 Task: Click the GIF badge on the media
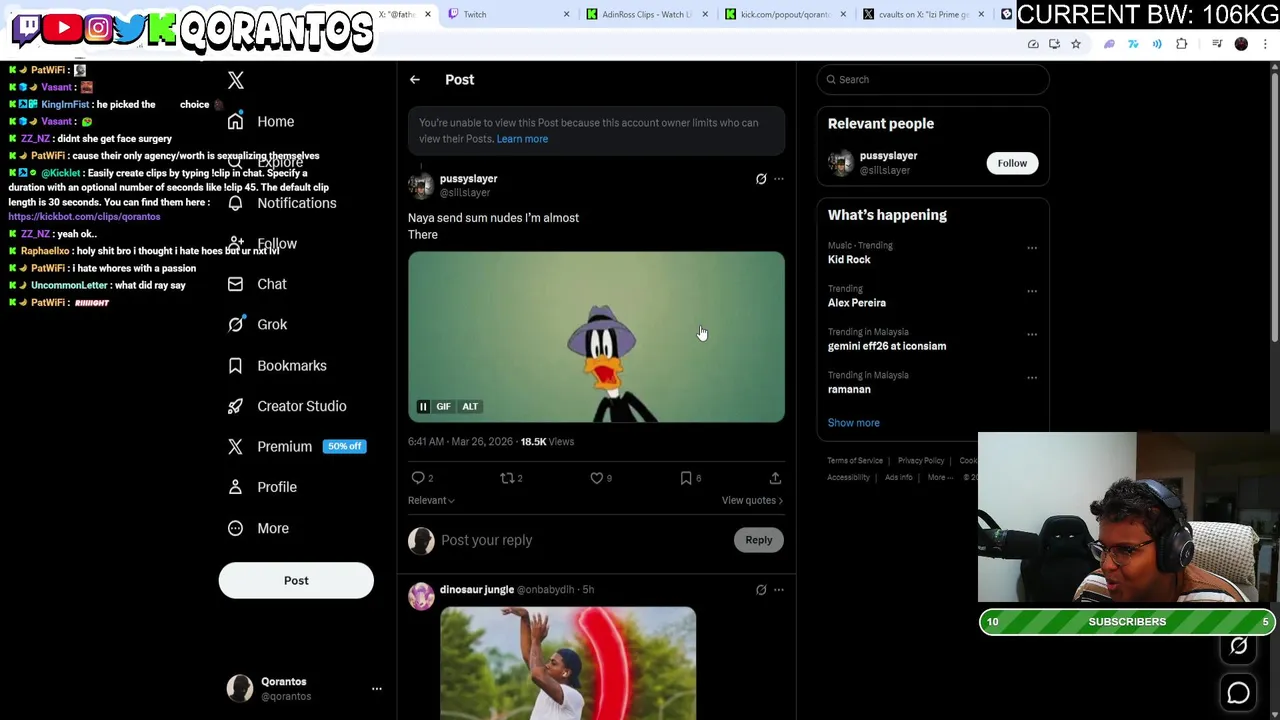point(443,406)
